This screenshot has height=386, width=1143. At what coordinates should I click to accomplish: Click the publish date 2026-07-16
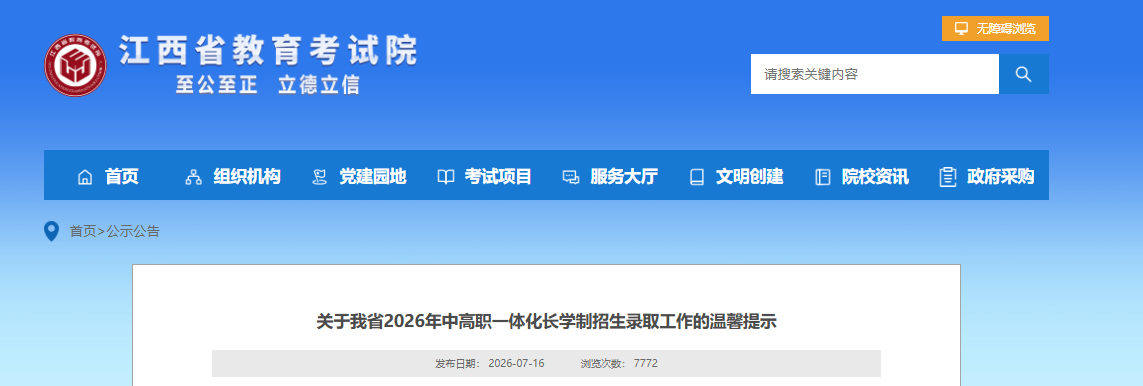pos(516,363)
